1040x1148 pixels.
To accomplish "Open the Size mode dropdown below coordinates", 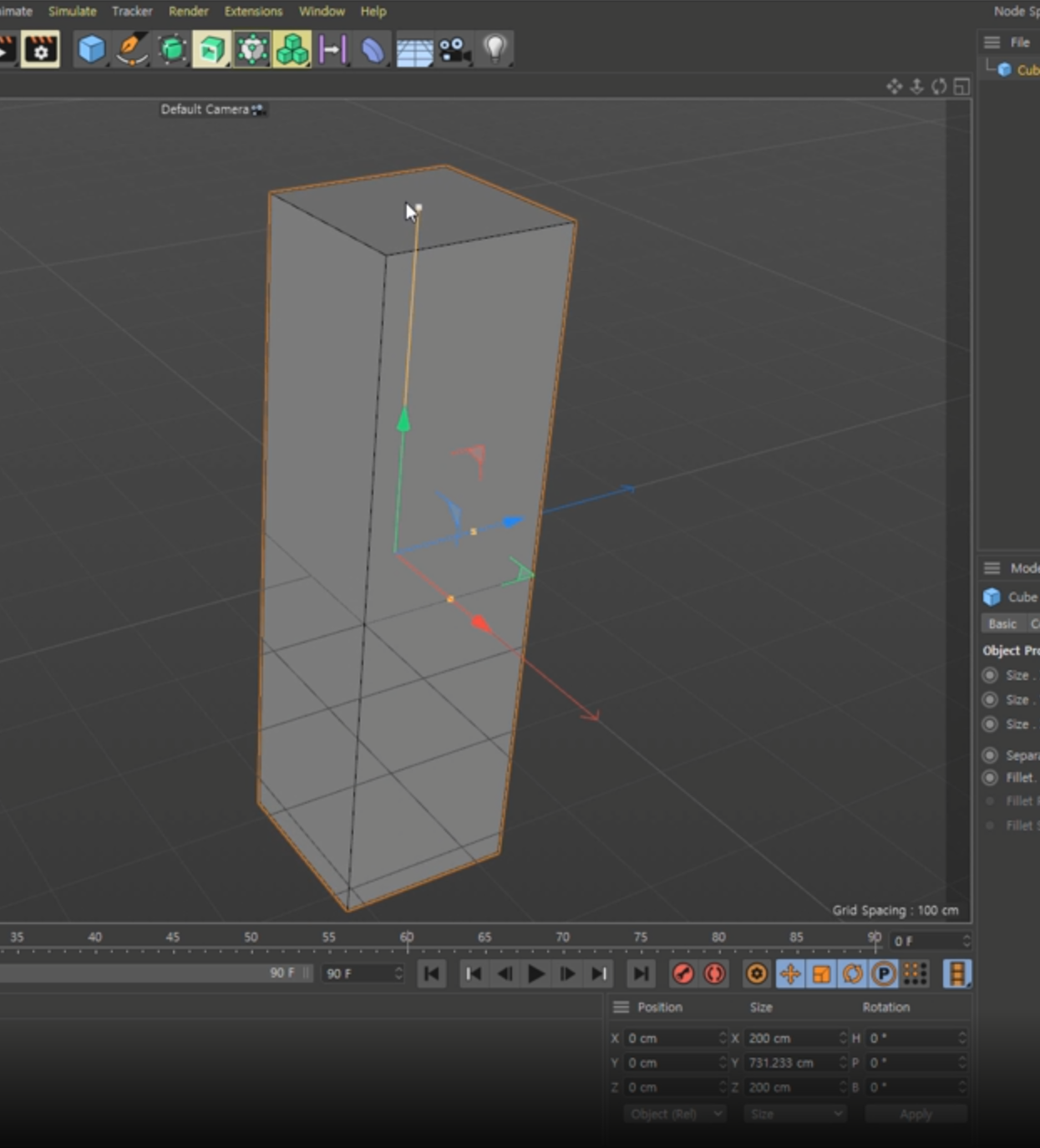I will click(795, 1114).
